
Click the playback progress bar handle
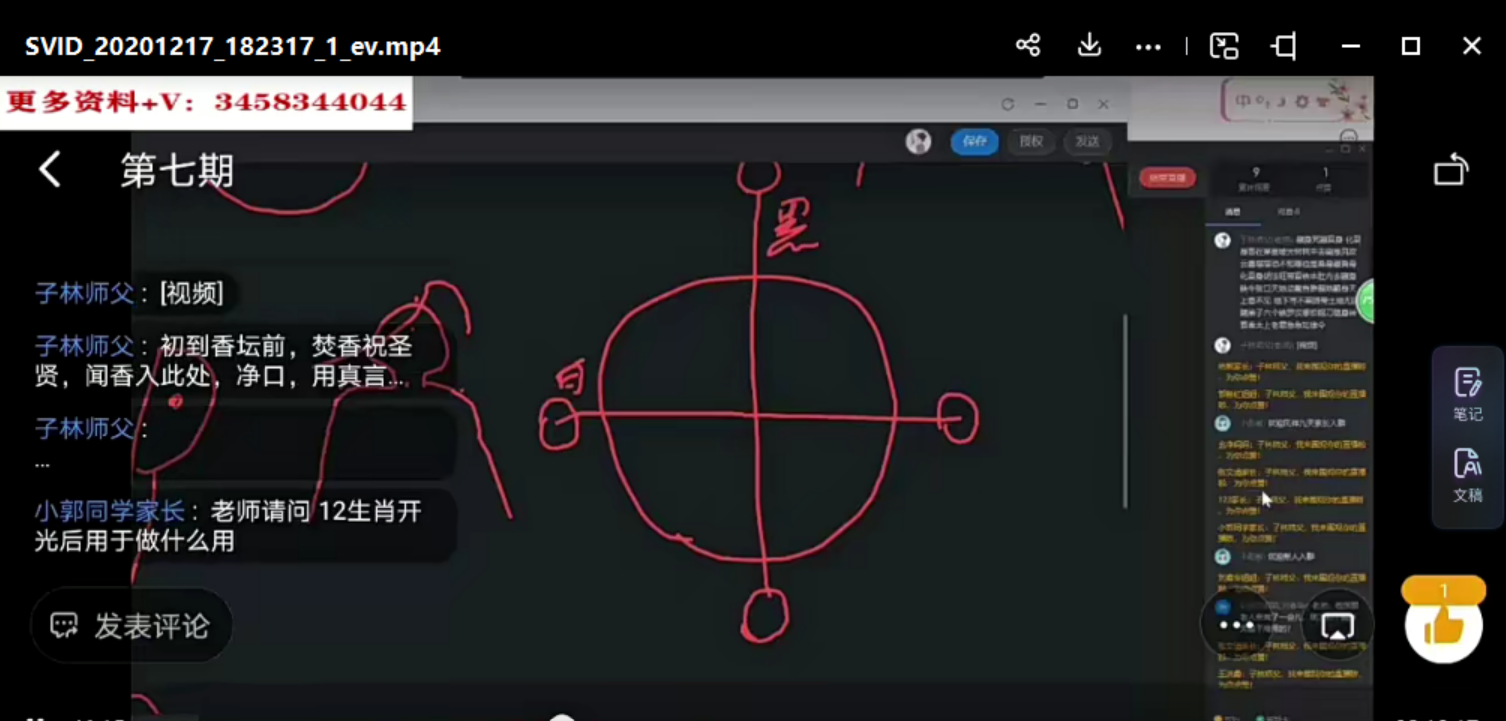562,717
